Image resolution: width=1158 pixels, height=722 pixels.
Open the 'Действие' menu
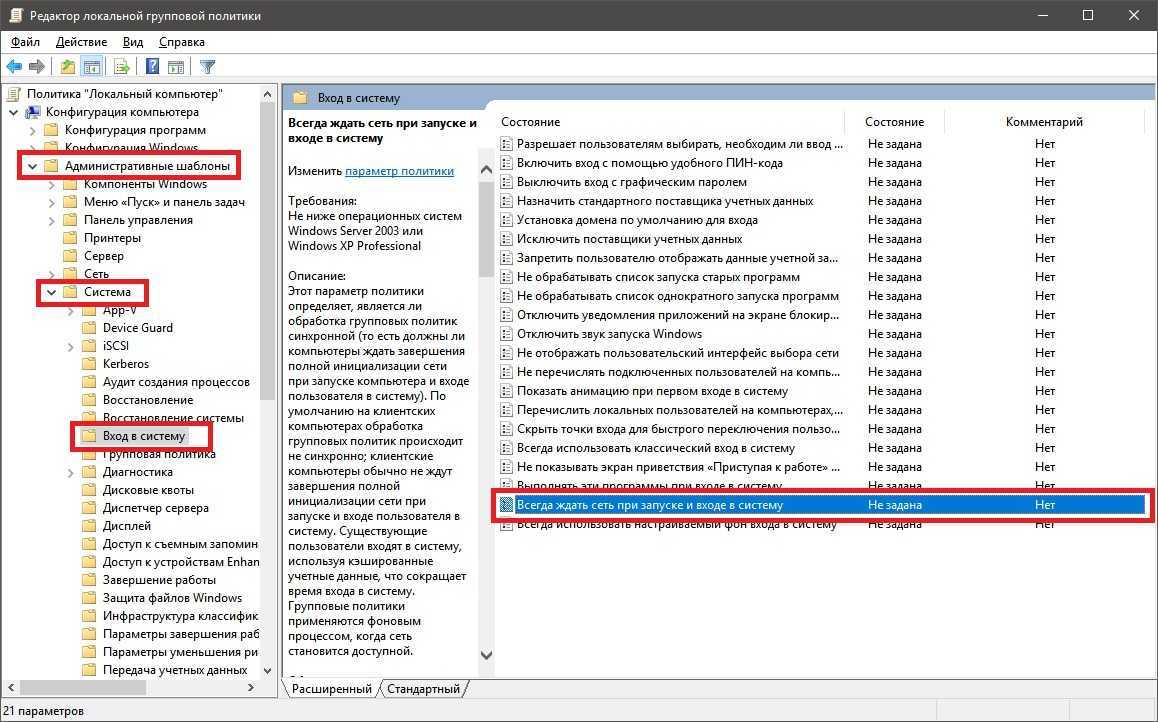(x=81, y=42)
